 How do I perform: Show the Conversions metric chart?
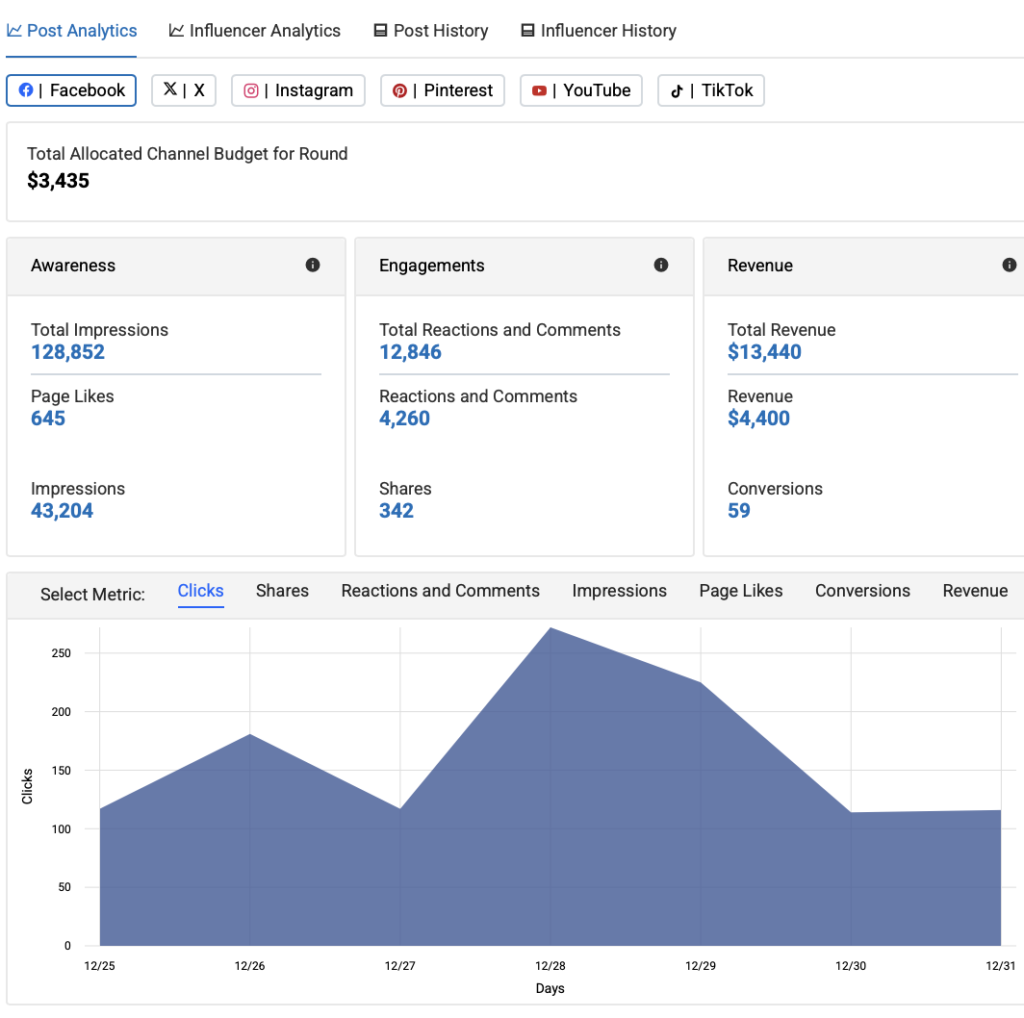pyautogui.click(x=862, y=591)
